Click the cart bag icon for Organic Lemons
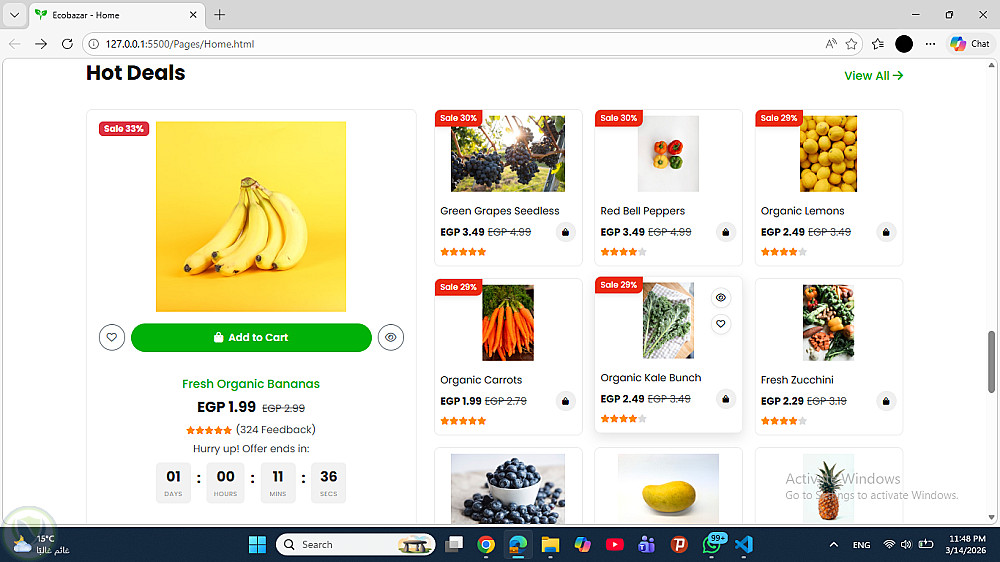 (886, 232)
